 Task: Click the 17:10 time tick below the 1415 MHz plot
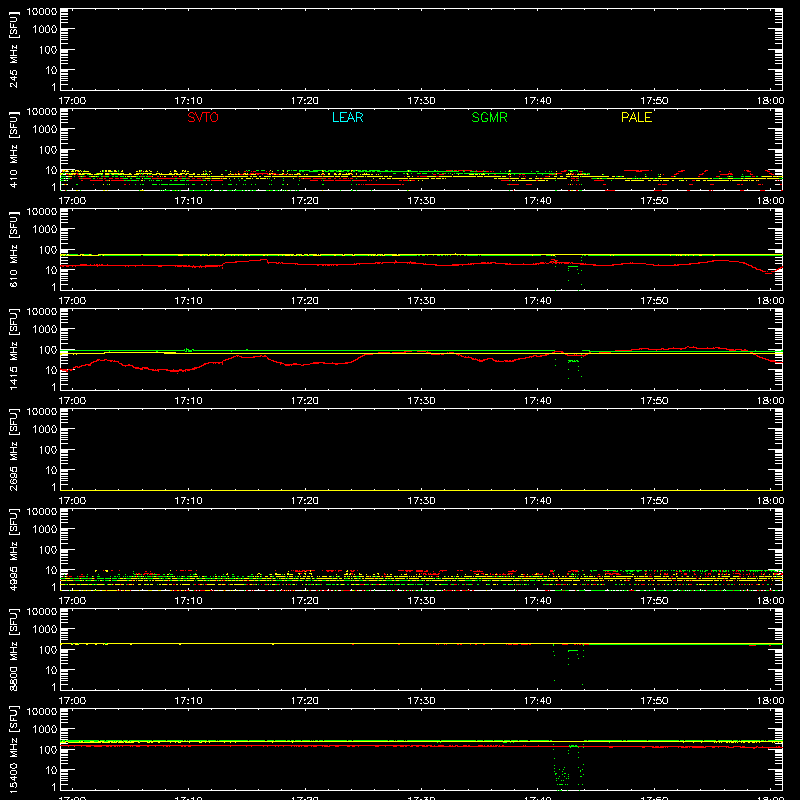click(188, 401)
